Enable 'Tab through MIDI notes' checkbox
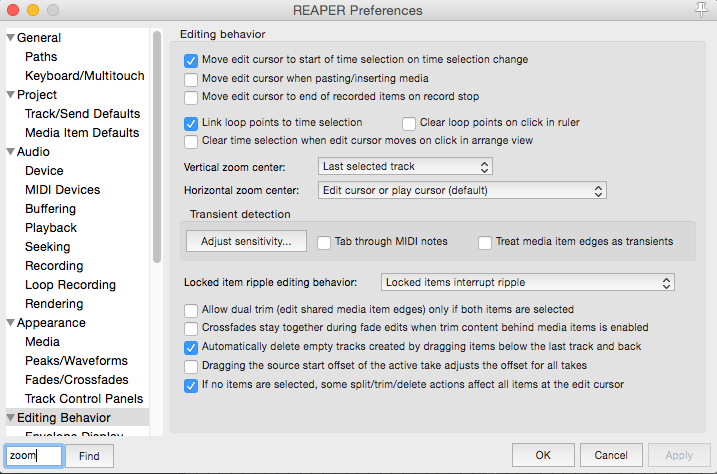The height and width of the screenshot is (474, 717). (x=324, y=241)
